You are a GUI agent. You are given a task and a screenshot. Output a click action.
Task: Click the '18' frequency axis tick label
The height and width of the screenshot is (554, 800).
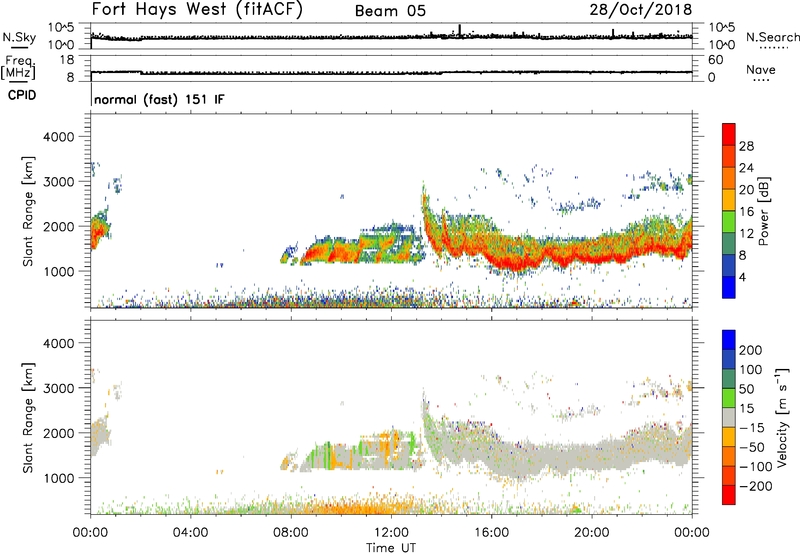[67, 60]
